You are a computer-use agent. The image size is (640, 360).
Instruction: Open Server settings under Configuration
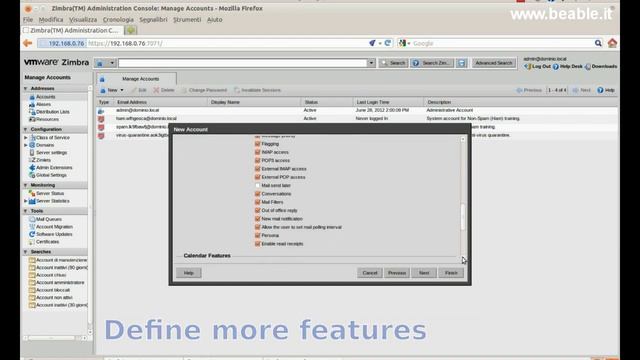click(x=51, y=153)
